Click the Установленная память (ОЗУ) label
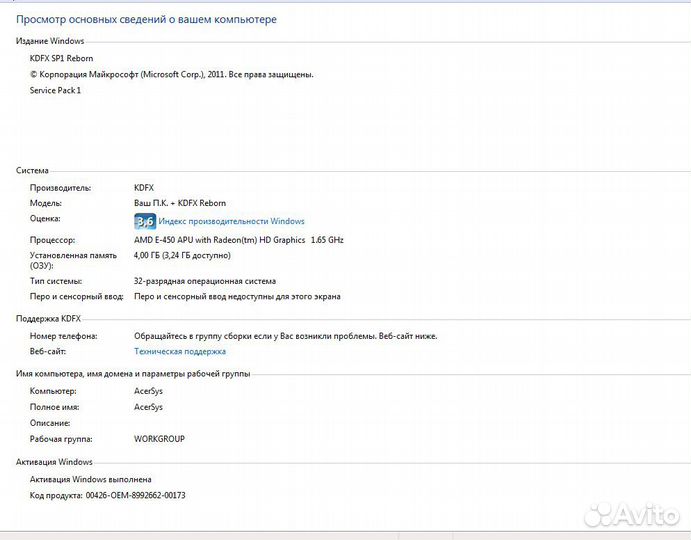This screenshot has height=540, width=691. pyautogui.click(x=73, y=261)
